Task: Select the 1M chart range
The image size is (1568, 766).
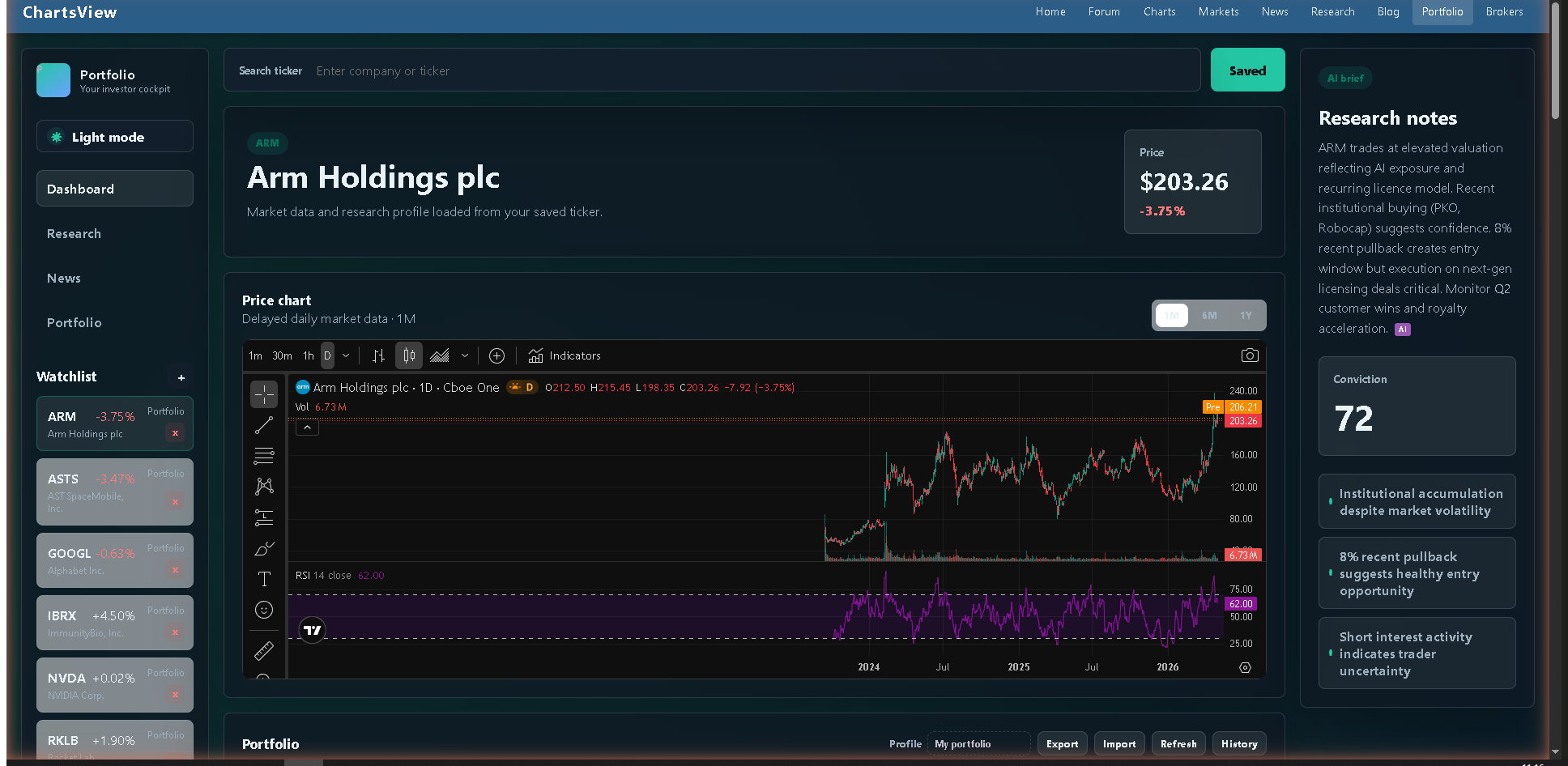Action: [x=1172, y=316]
